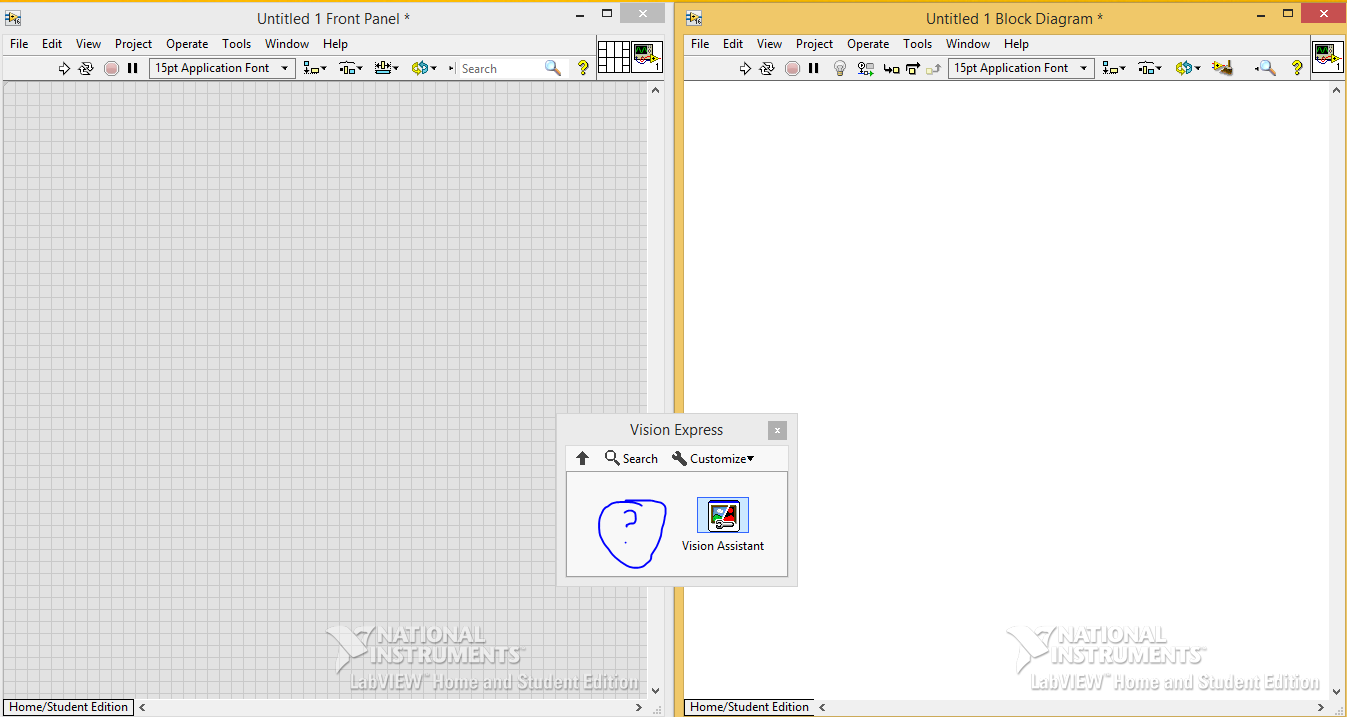Maximize the Block Diagram window
This screenshot has height=717, width=1347.
[x=1288, y=14]
